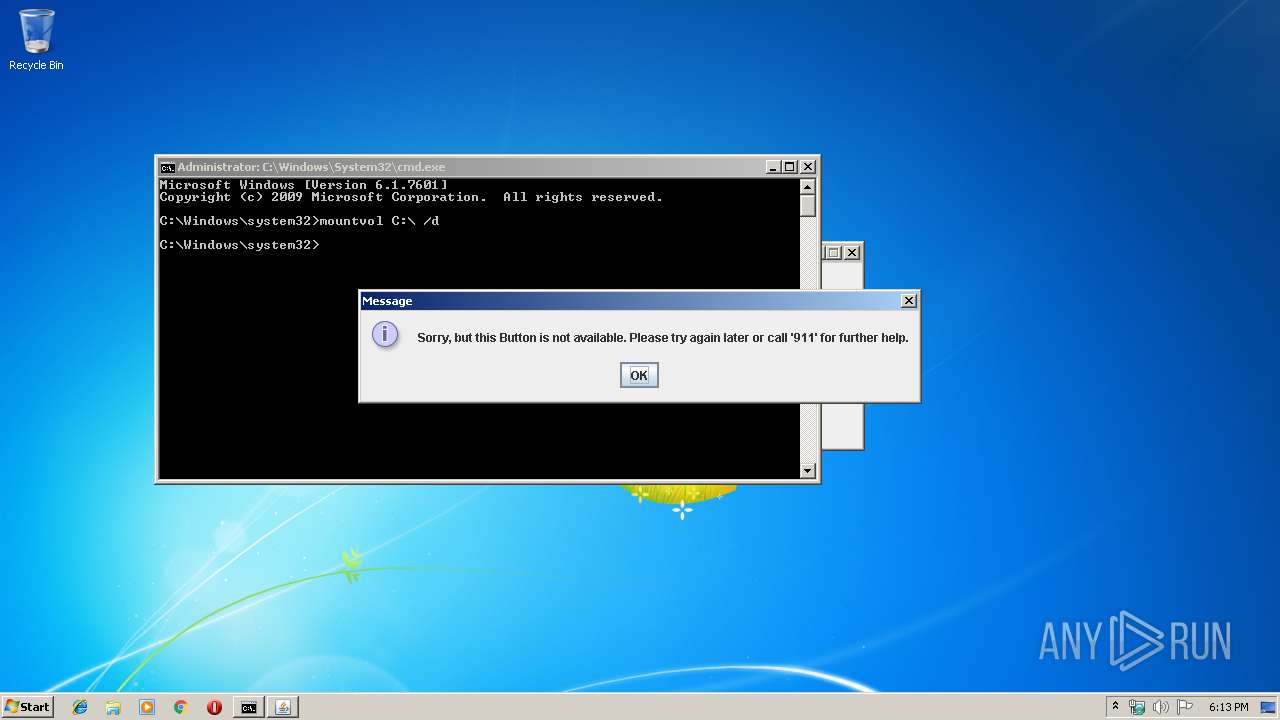Screen dimensions: 1280x720
Task: Switch to cmd taskbar button
Action: click(x=248, y=707)
